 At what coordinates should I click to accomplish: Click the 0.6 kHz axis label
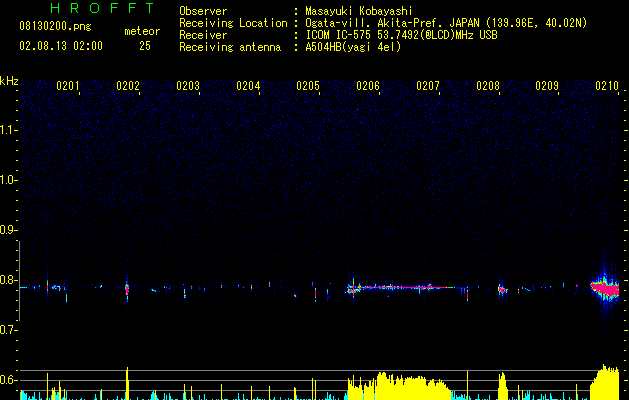point(7,380)
